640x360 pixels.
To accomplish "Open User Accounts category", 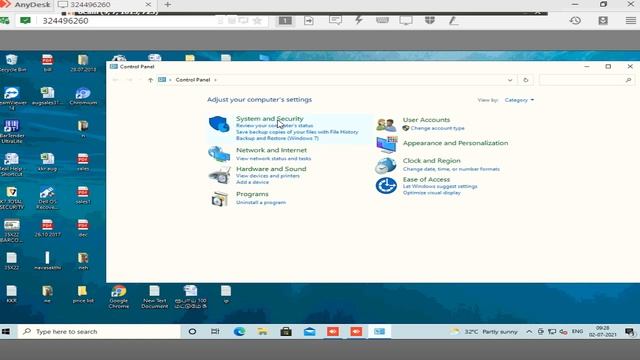I will tap(426, 120).
